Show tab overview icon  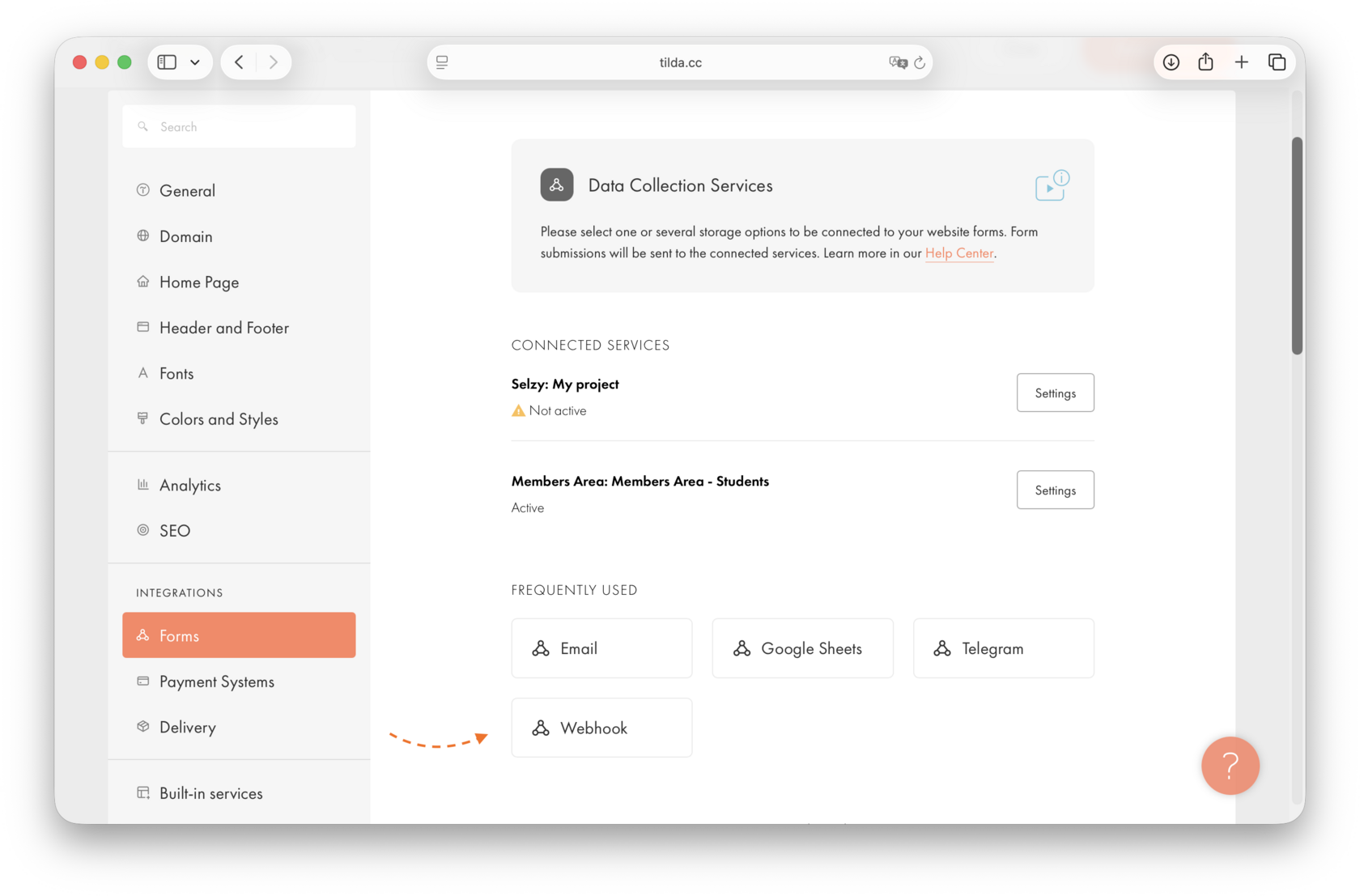[x=1277, y=62]
